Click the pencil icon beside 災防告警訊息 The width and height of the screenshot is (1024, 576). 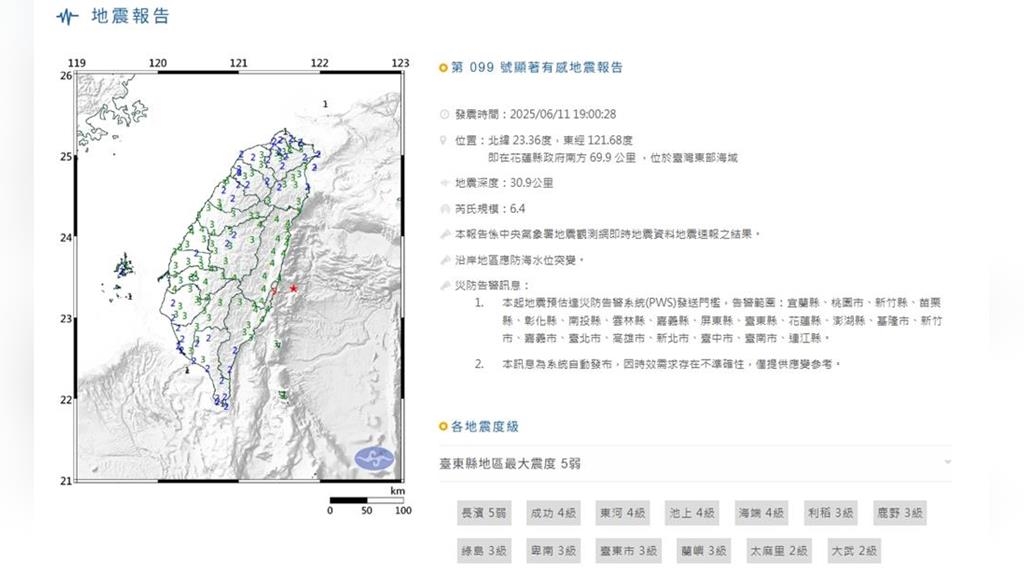tap(445, 285)
